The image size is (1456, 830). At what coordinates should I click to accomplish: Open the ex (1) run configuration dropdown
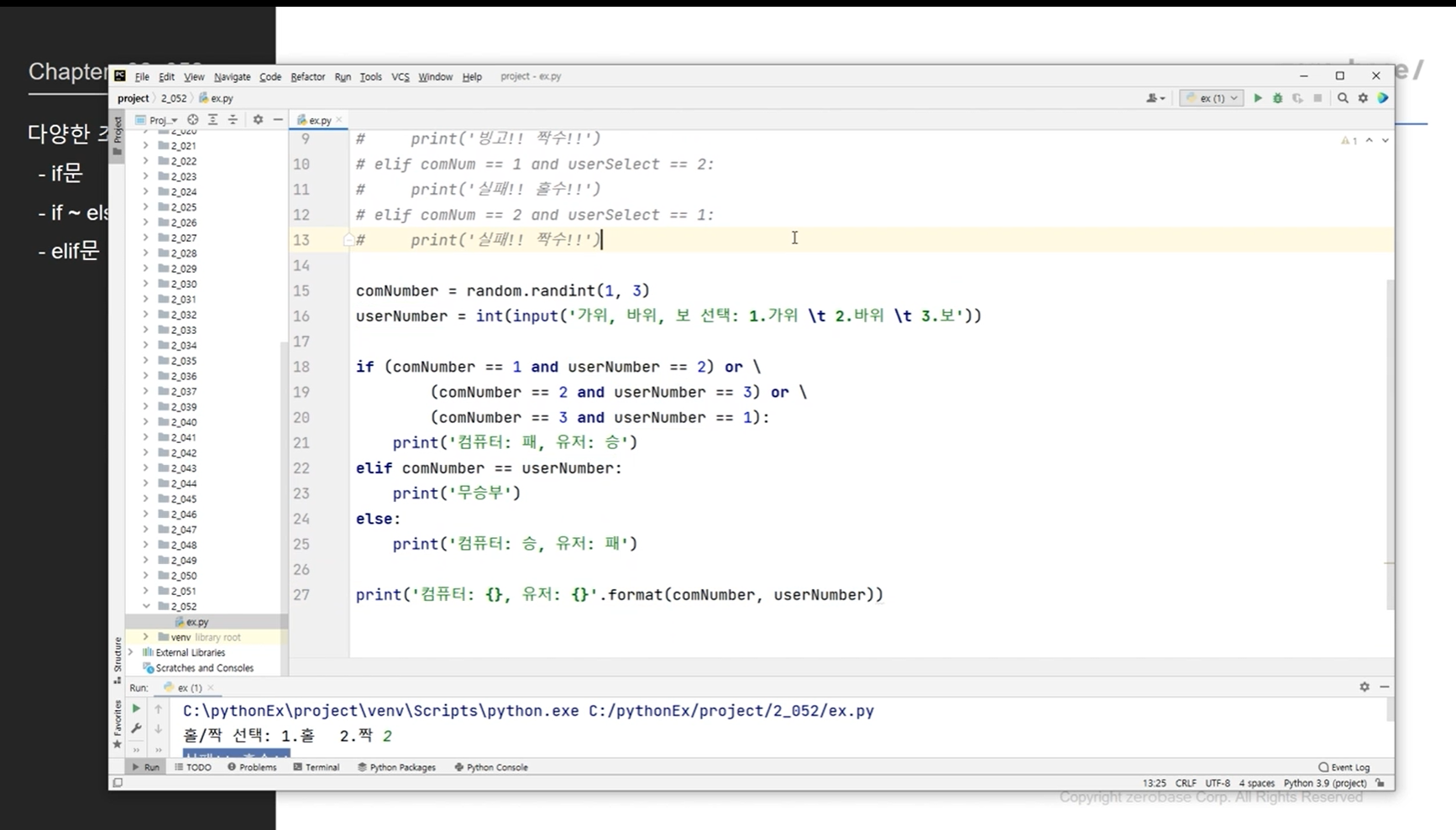pyautogui.click(x=1212, y=98)
